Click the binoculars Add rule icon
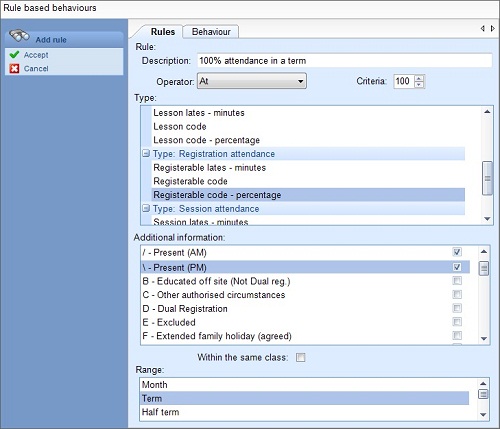This screenshot has width=500, height=429. [x=19, y=35]
